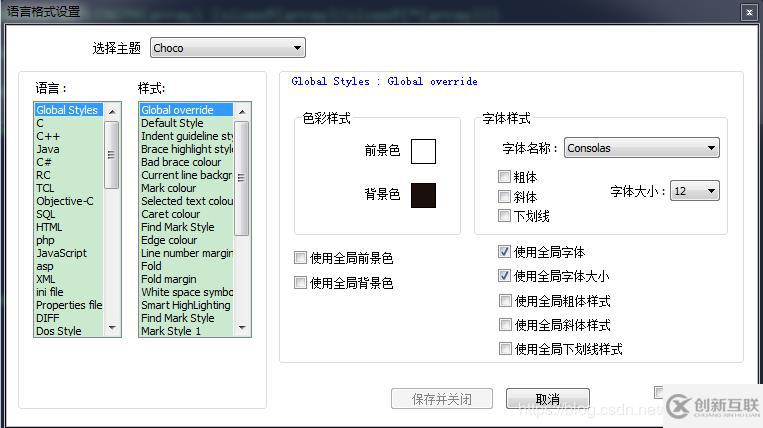The height and width of the screenshot is (428, 763).
Task: Select HTML in the language list
Action: [x=69, y=227]
